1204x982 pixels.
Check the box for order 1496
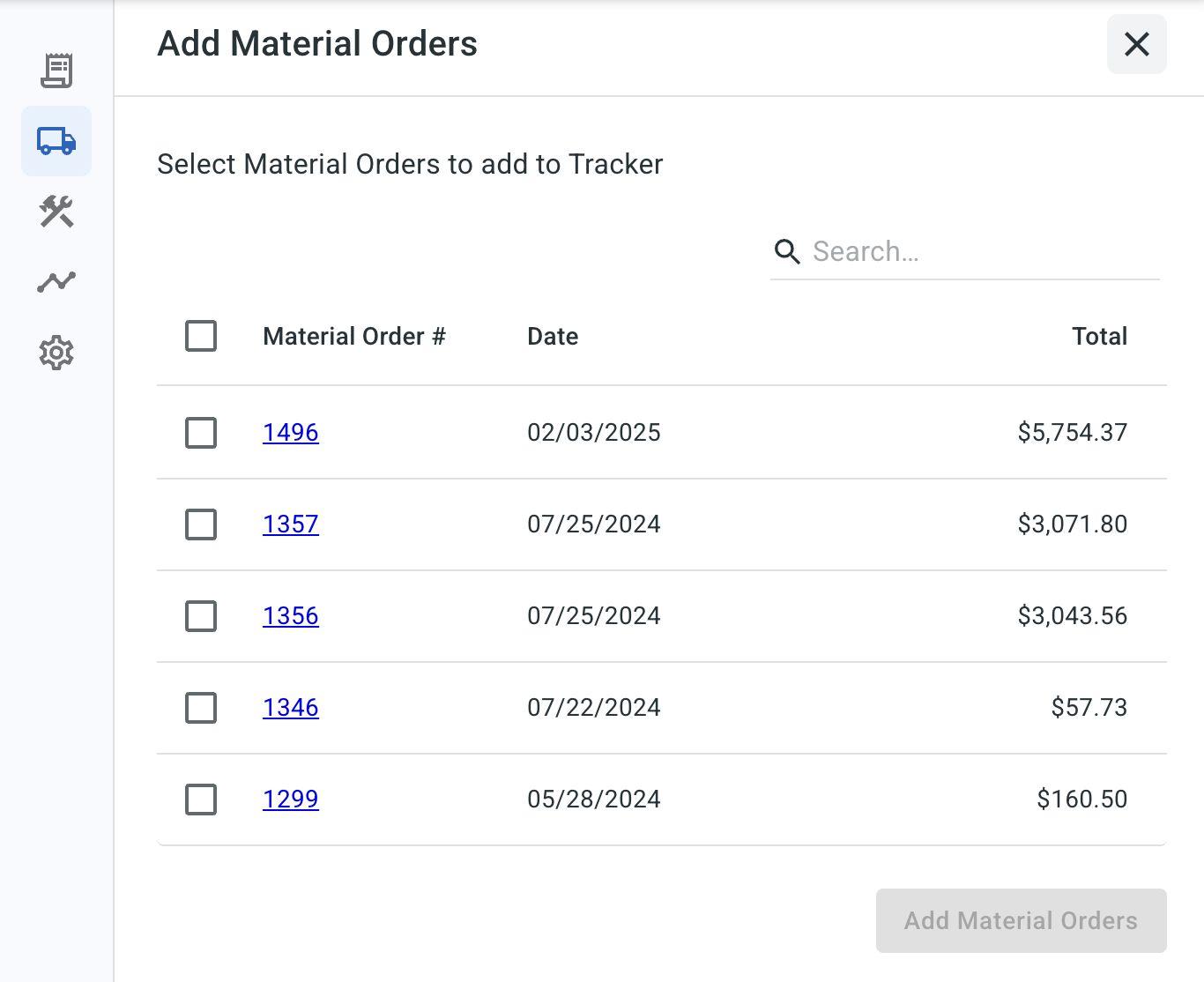201,433
